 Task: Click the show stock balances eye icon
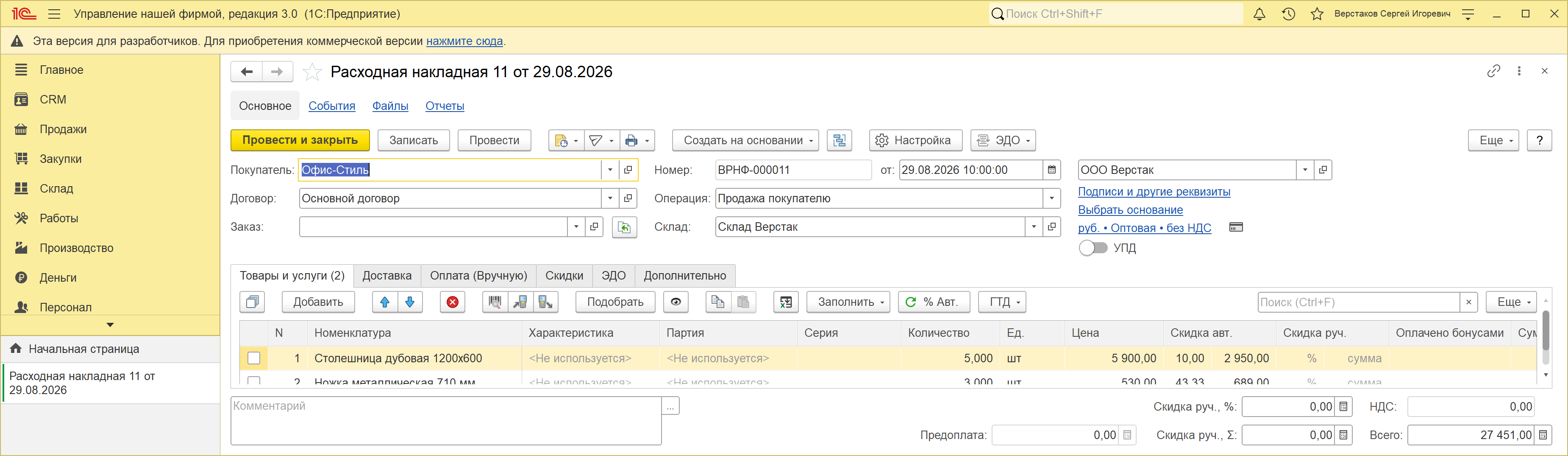click(x=676, y=302)
